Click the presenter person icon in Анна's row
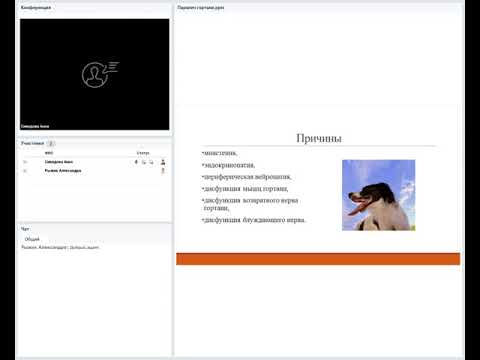 [x=163, y=162]
